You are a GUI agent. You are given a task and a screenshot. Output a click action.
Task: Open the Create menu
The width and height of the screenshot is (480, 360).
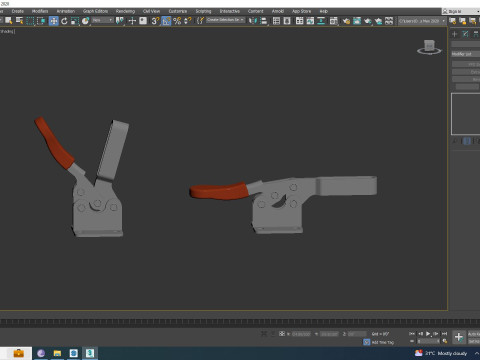click(18, 11)
